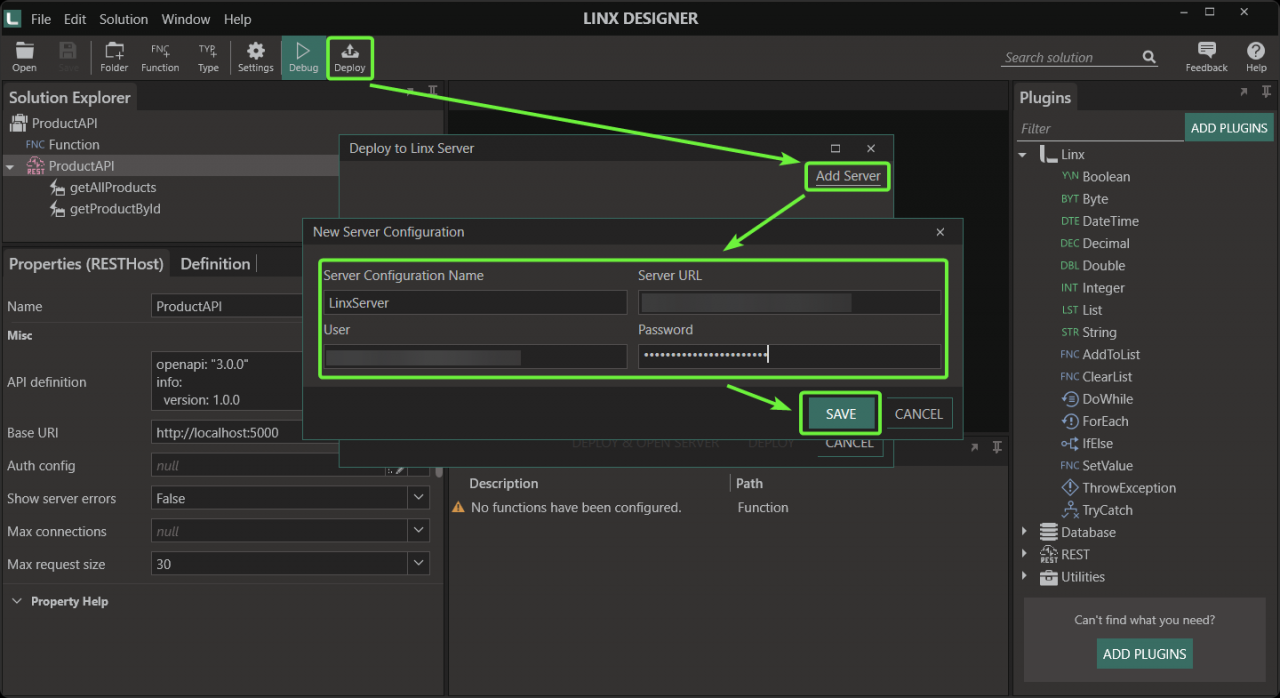Pin the Plugins panel open
Viewport: 1280px width, 698px height.
1266,91
